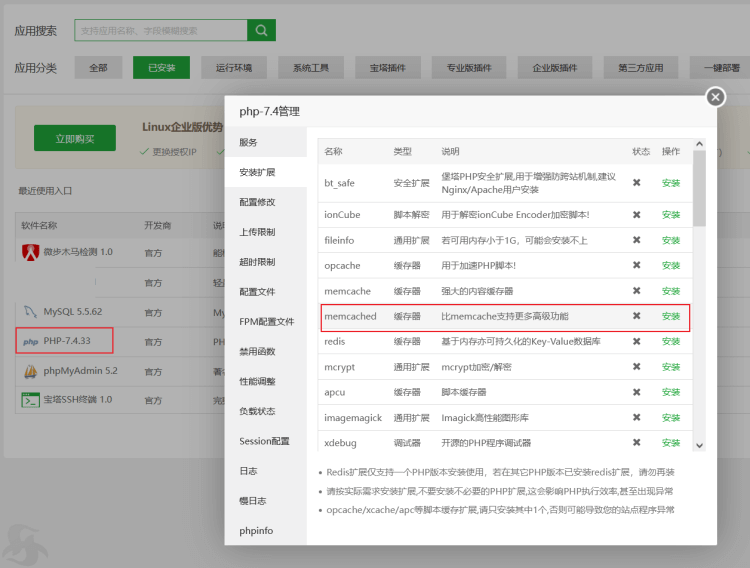Click 安装 link for memcached extension
Viewport: 750px width, 568px height.
[x=671, y=316]
